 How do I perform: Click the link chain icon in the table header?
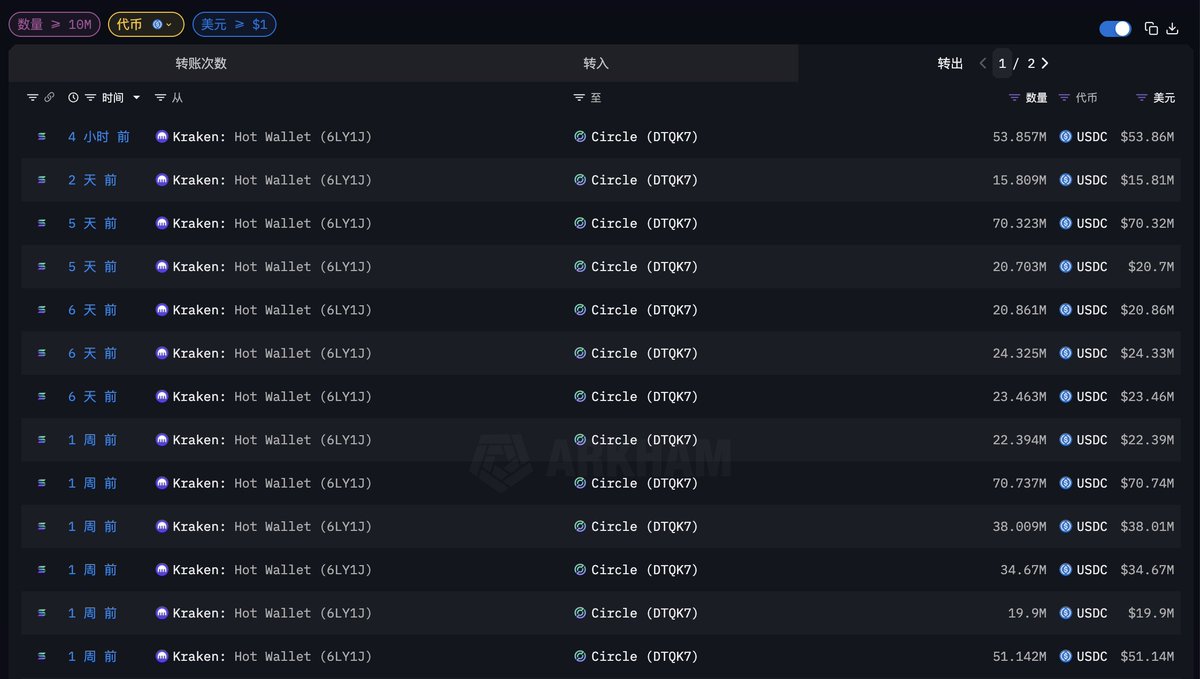49,98
